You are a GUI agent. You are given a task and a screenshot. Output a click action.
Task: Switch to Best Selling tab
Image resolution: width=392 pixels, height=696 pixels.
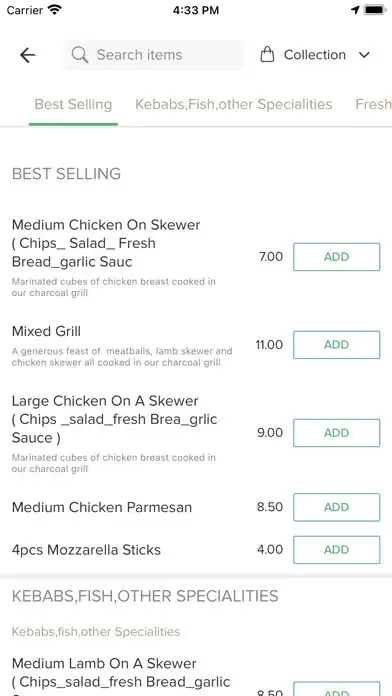[x=73, y=105]
